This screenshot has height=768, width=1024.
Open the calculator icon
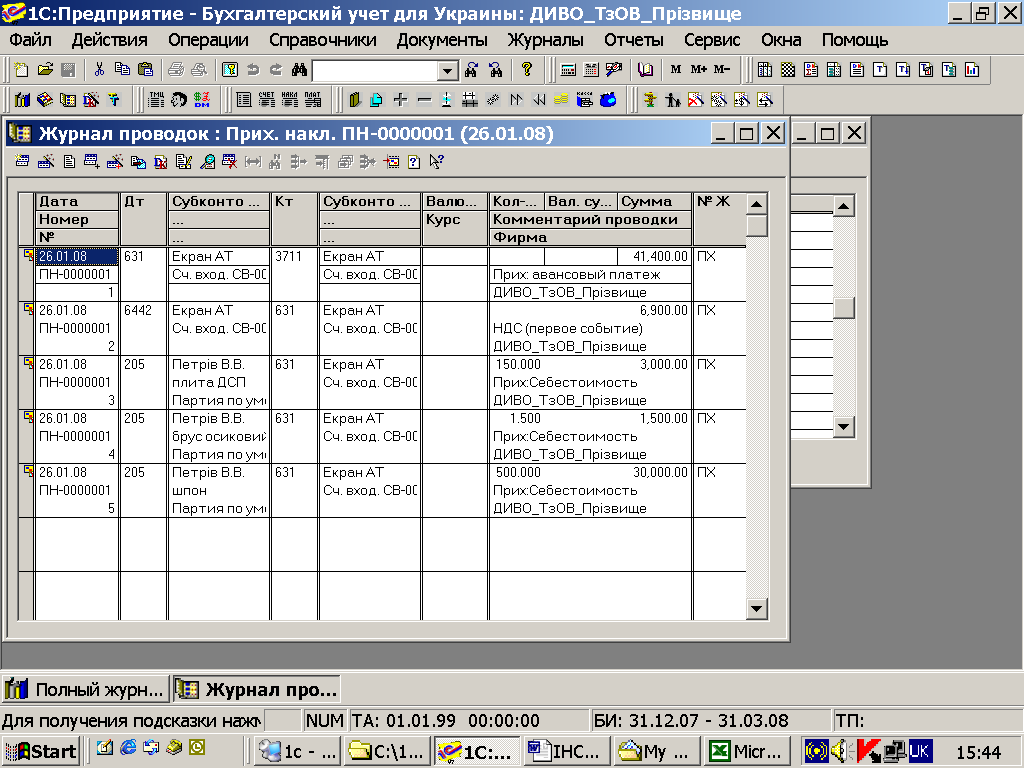(568, 69)
